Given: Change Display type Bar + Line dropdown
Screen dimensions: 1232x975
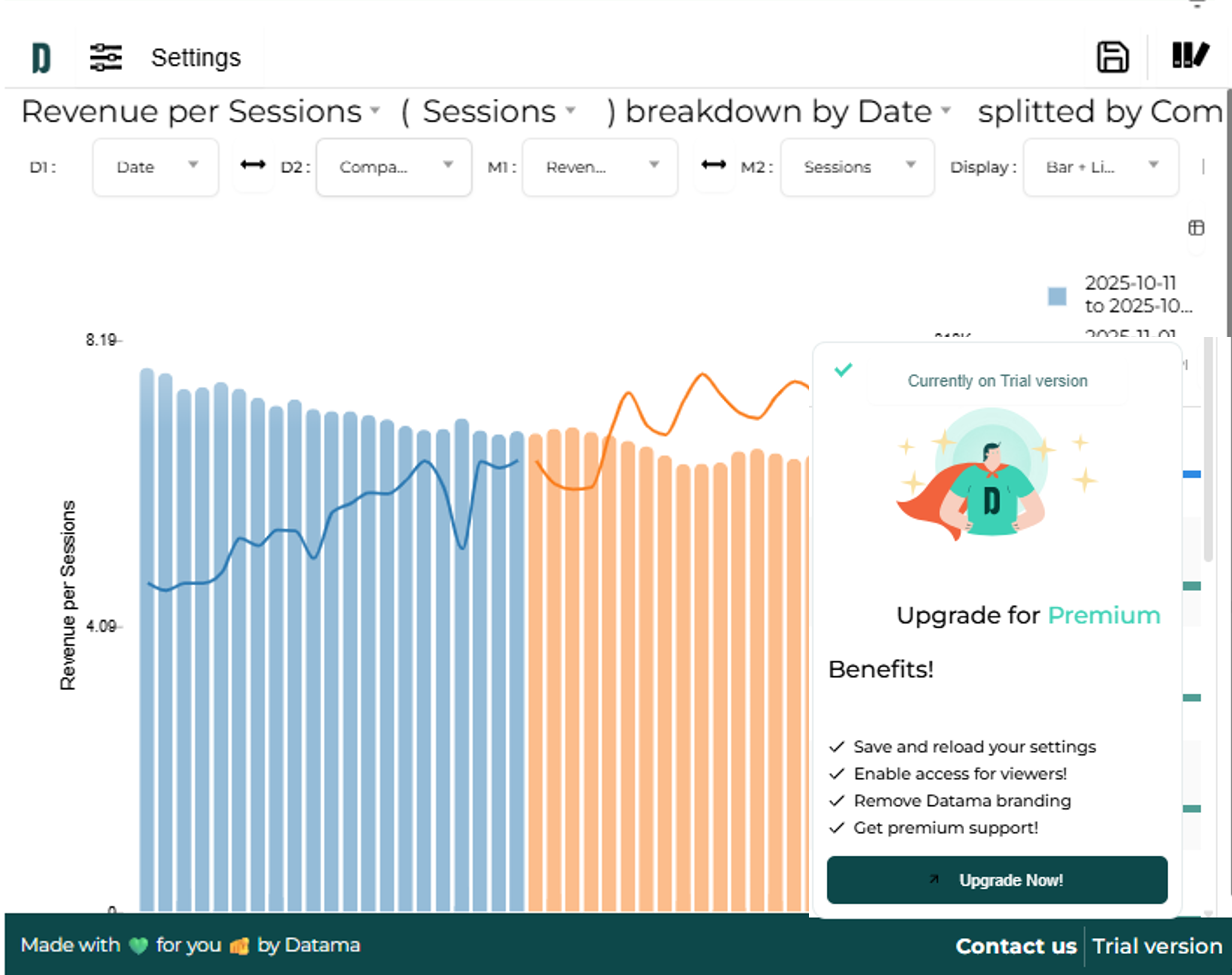Looking at the screenshot, I should 1100,167.
